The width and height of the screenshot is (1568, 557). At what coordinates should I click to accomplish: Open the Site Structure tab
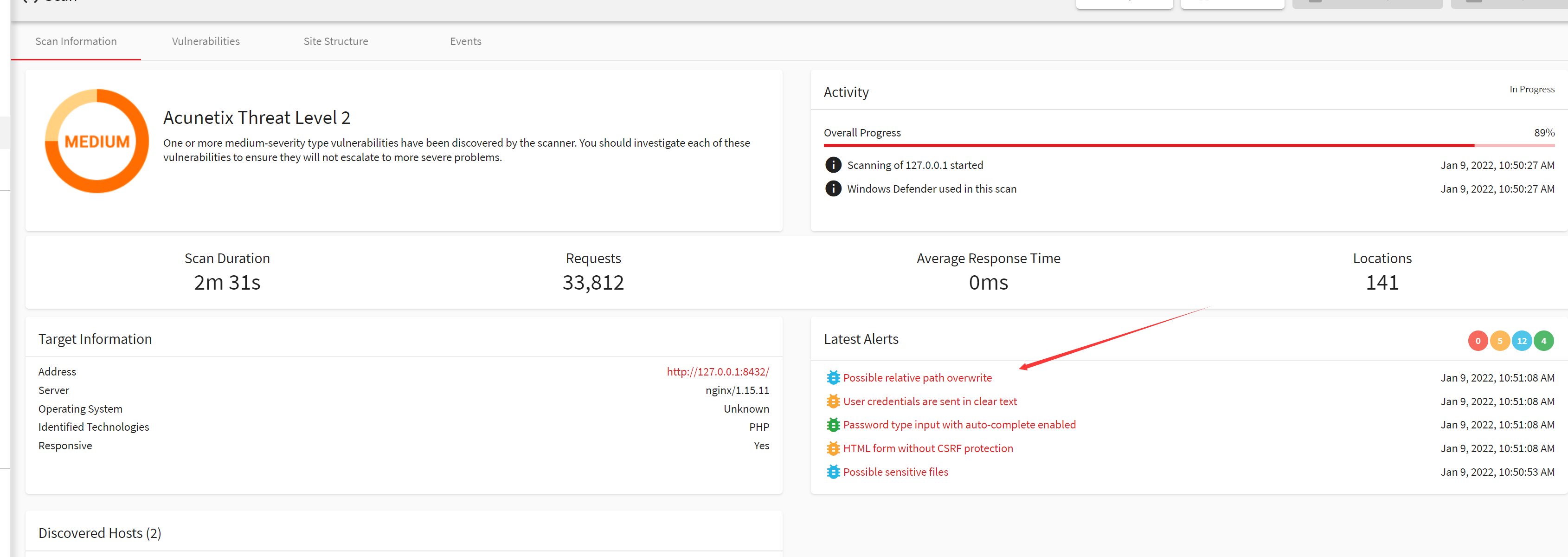point(335,41)
